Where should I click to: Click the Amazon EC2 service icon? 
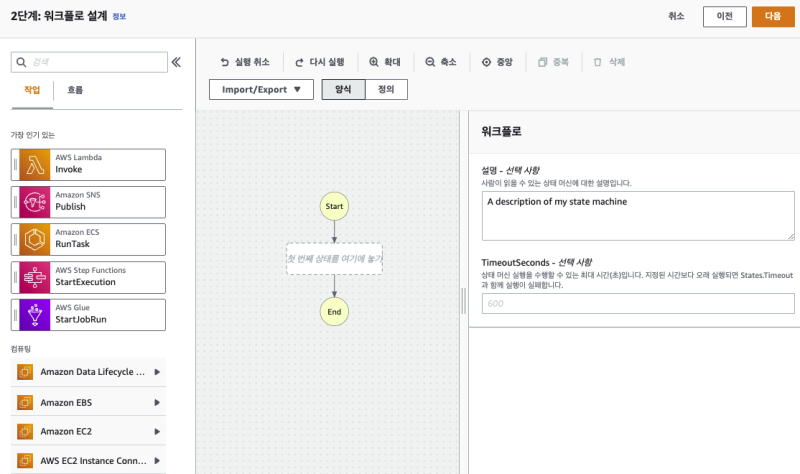[x=25, y=432]
